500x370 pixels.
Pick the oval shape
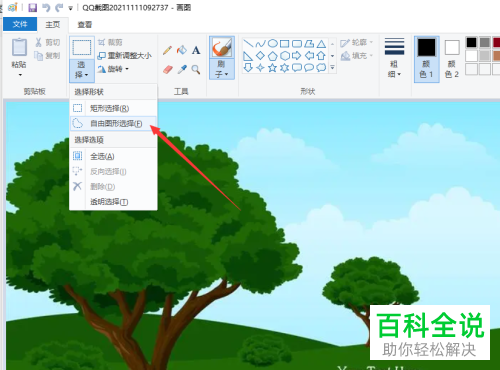tap(273, 44)
